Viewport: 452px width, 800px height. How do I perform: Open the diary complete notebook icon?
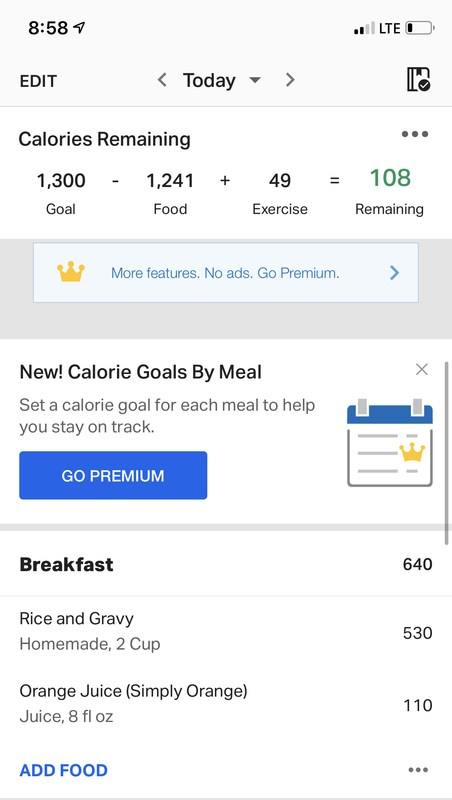pos(418,80)
